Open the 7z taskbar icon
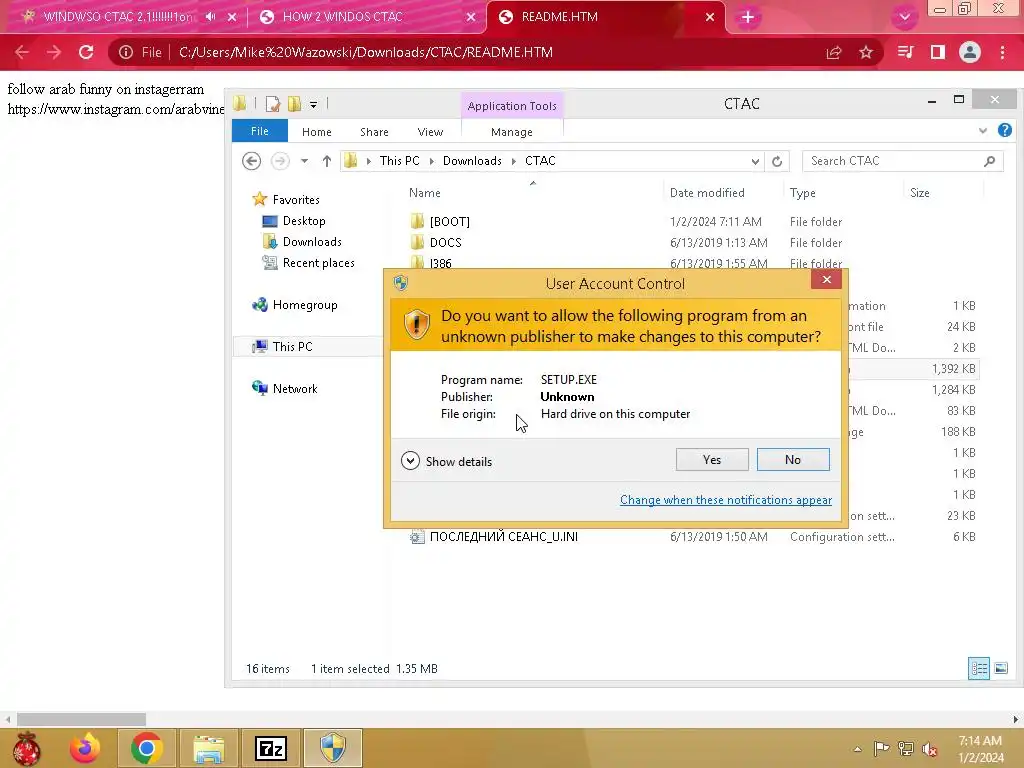1024x768 pixels. click(x=271, y=748)
